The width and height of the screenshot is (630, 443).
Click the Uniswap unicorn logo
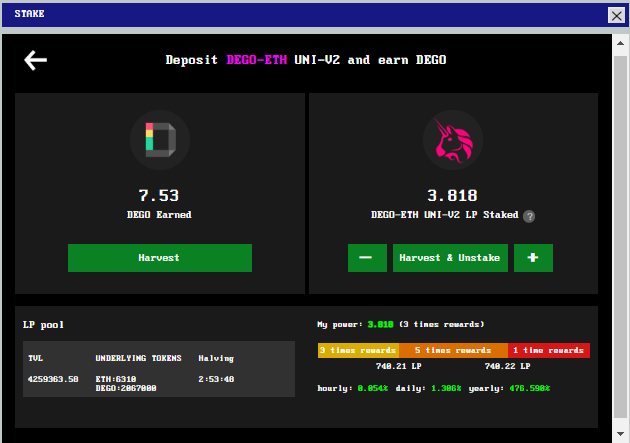pyautogui.click(x=453, y=140)
